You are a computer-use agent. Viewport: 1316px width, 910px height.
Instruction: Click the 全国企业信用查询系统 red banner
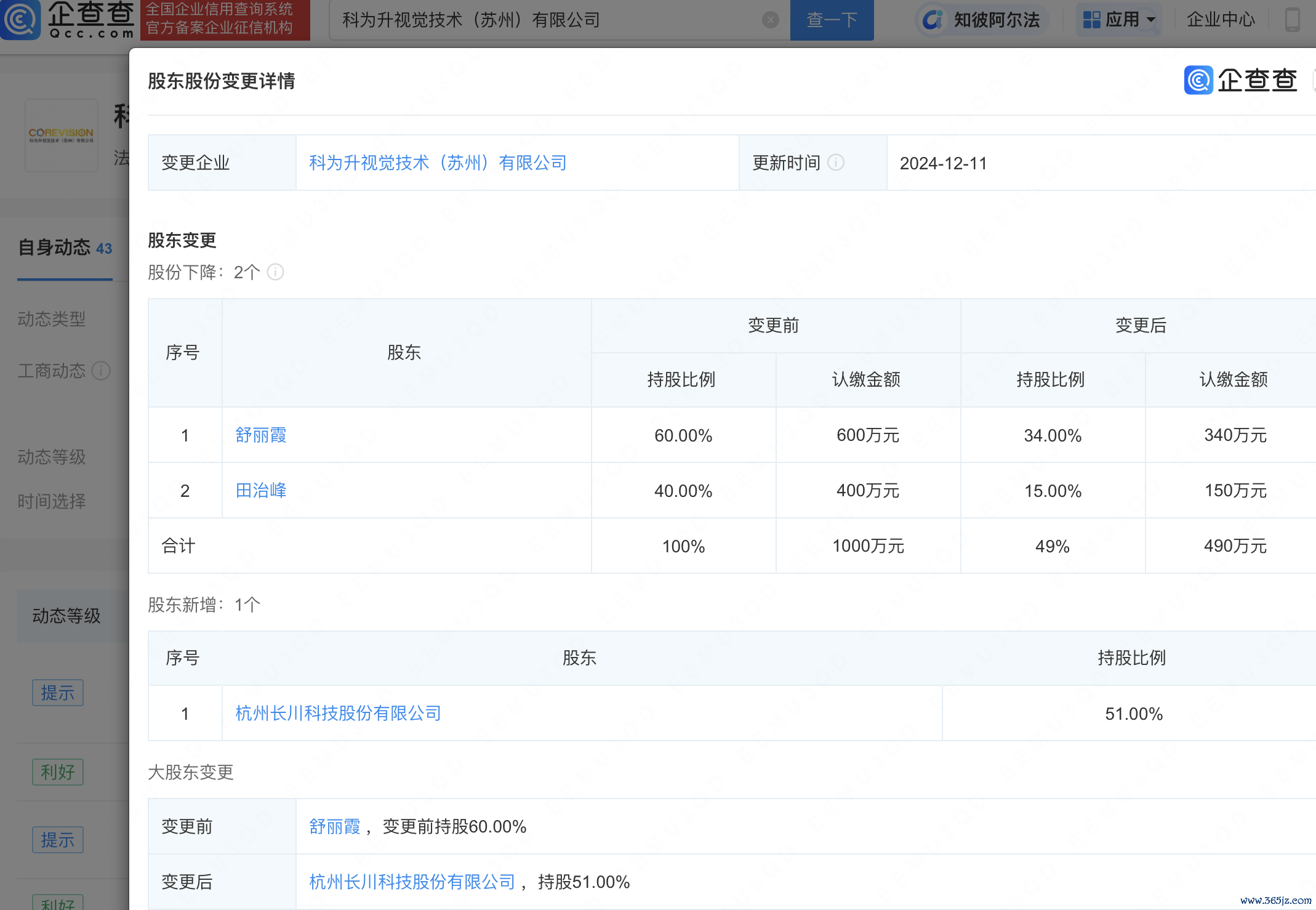pos(225,20)
